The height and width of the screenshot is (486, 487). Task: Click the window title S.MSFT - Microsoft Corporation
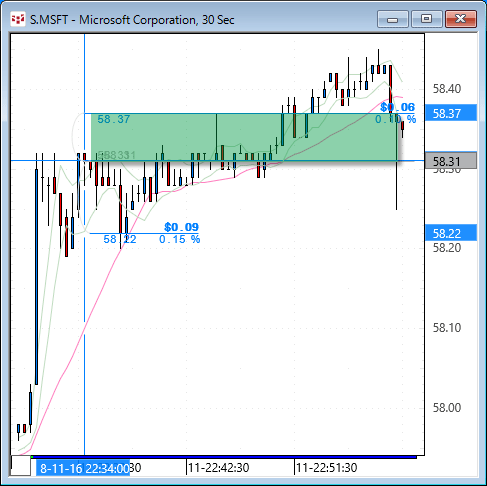132,20
